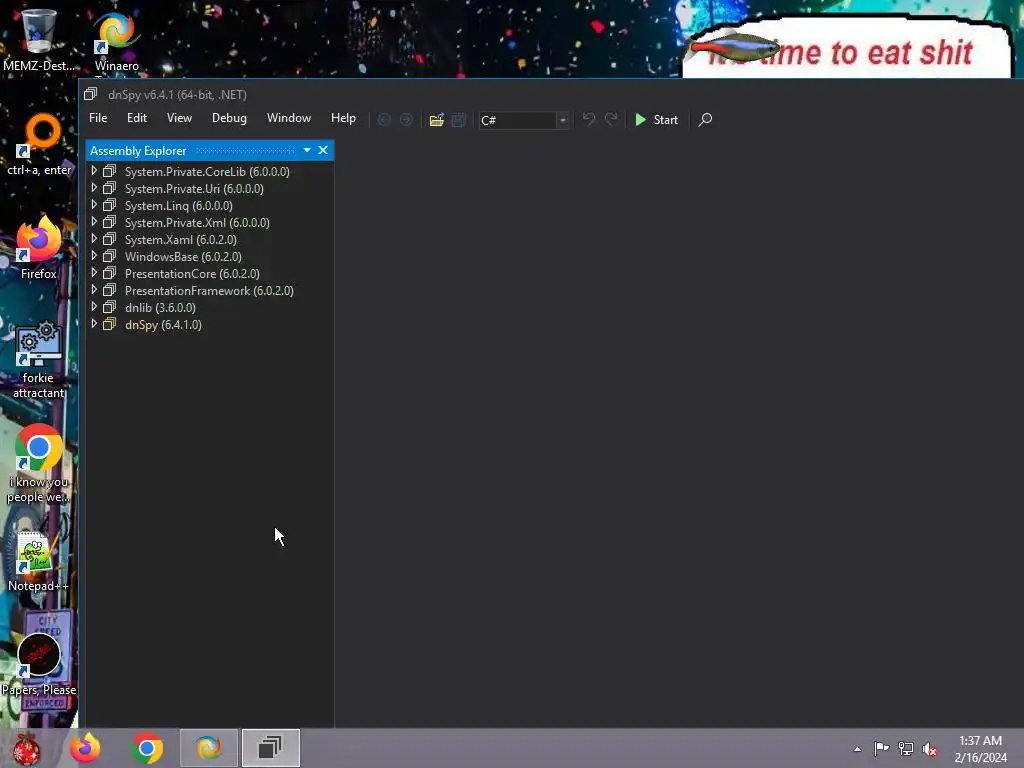
Task: Select Chrome 'i know you people' shortcut
Action: (39, 464)
